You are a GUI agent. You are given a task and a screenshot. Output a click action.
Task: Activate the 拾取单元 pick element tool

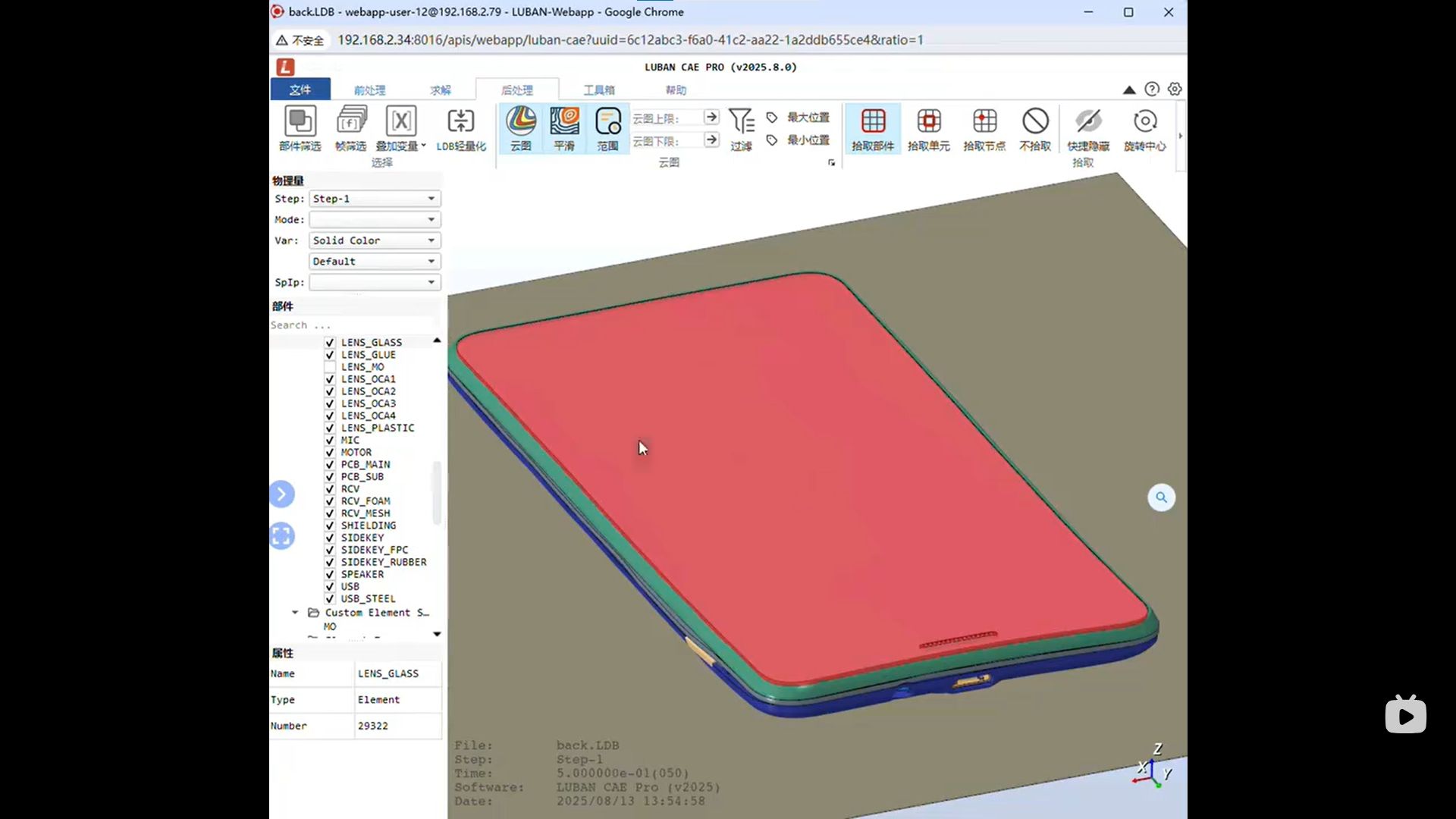pos(928,122)
